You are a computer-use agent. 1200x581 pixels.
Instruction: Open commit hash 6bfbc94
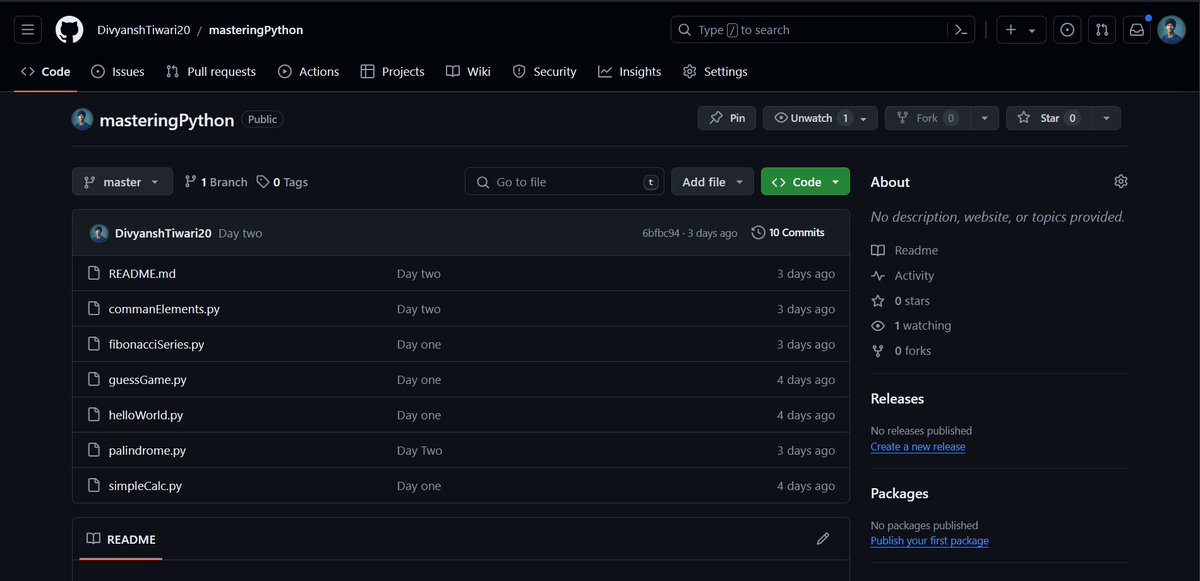coord(661,233)
